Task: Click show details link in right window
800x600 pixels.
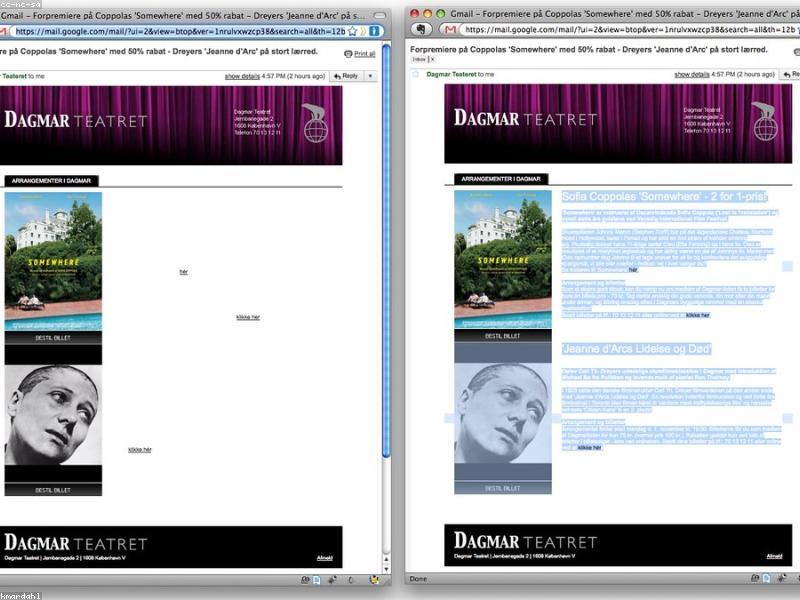Action: click(x=692, y=74)
